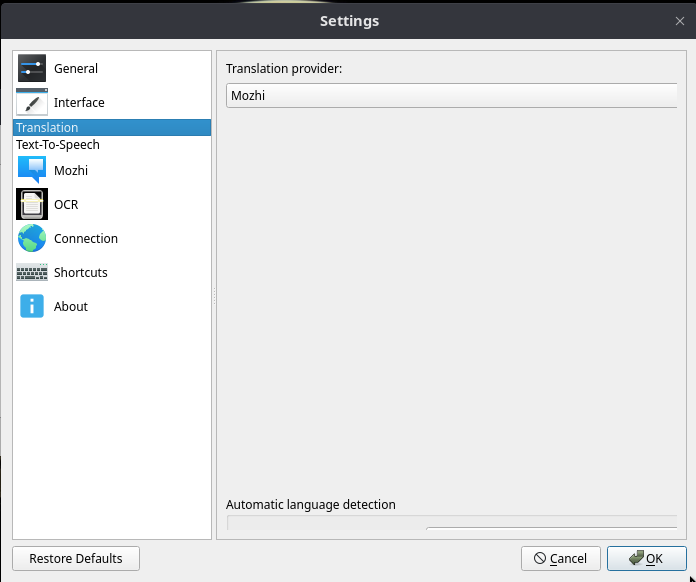Switch to the Text-To-Speech settings page

tap(58, 145)
